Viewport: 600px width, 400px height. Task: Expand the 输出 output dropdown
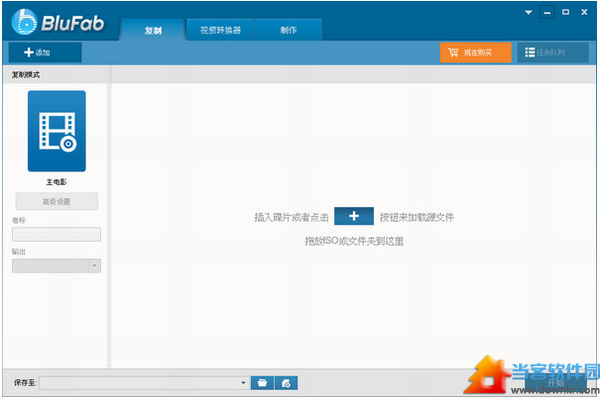(x=95, y=266)
